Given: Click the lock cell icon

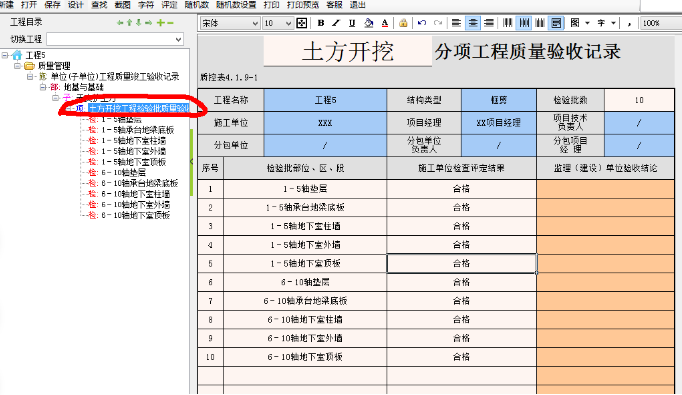Looking at the screenshot, I should [x=403, y=23].
